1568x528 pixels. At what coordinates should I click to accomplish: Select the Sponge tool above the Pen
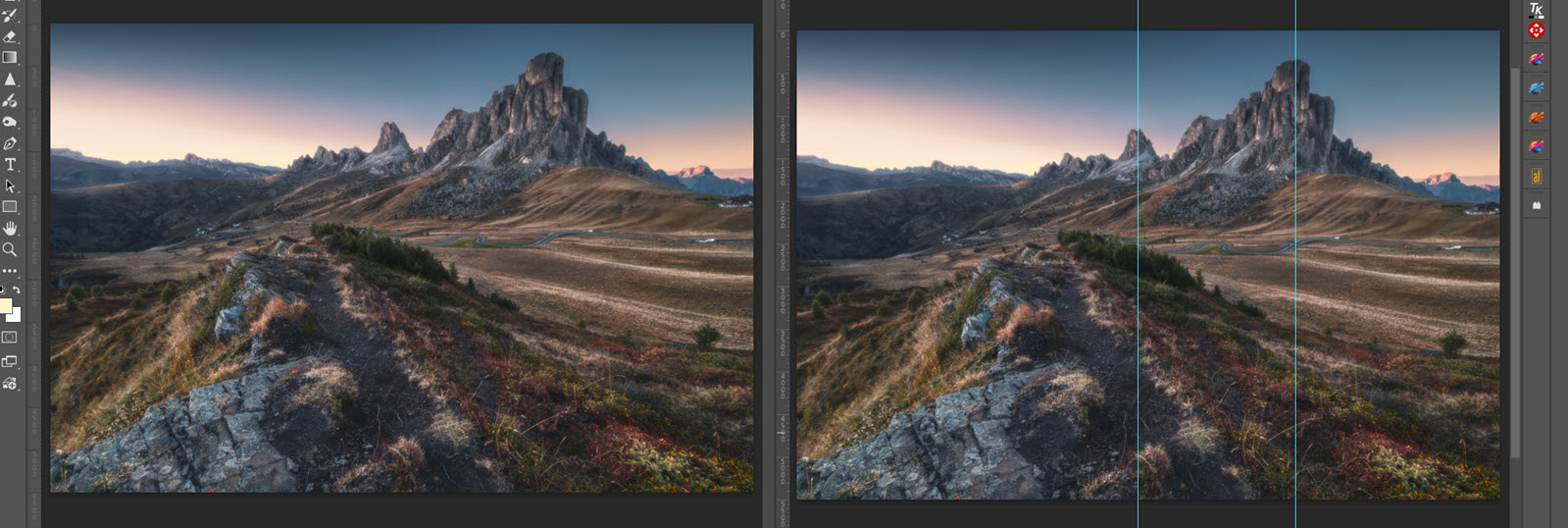(10, 122)
